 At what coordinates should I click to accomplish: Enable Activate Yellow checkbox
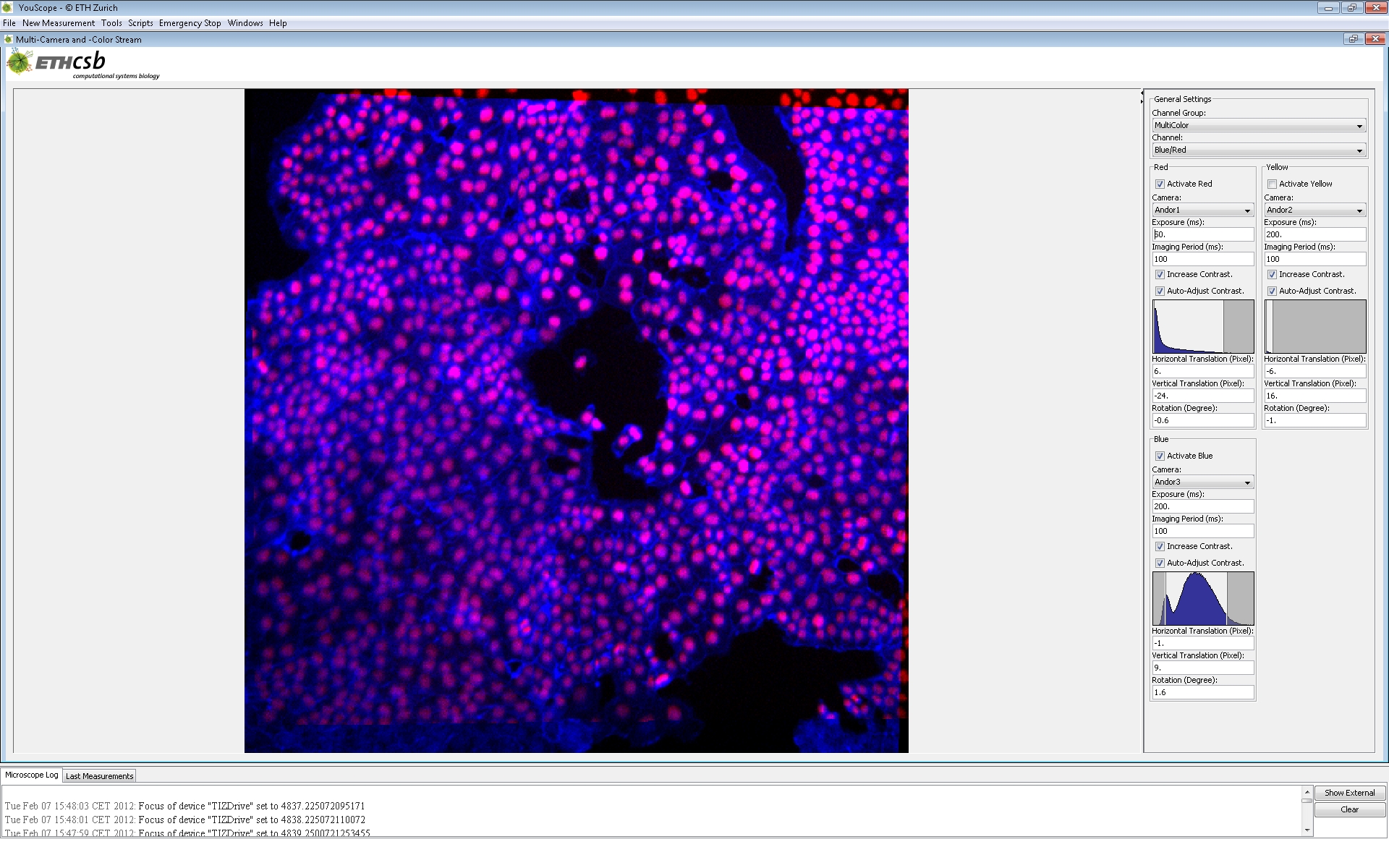[1272, 184]
